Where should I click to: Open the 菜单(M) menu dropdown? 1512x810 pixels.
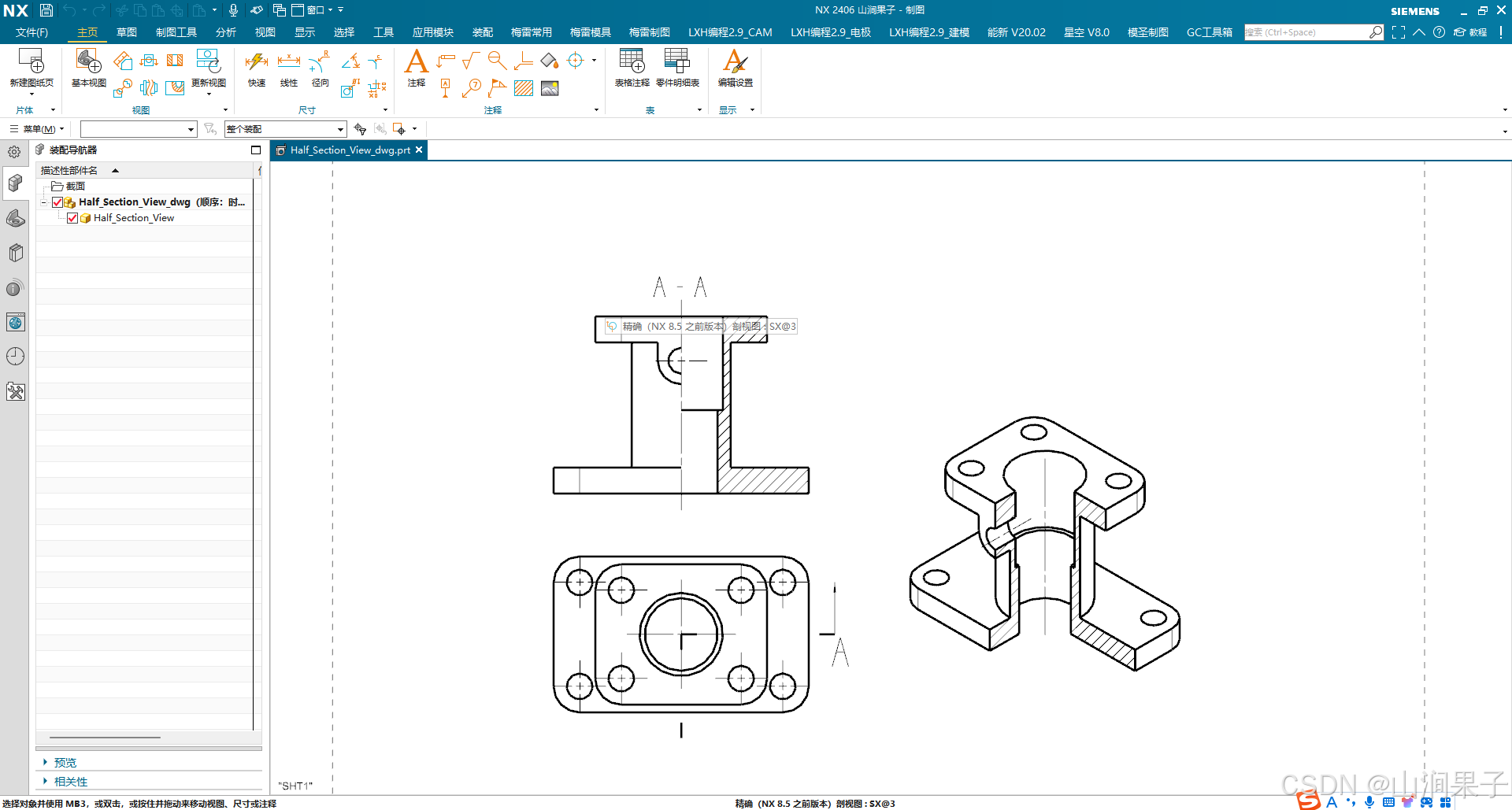pyautogui.click(x=38, y=129)
